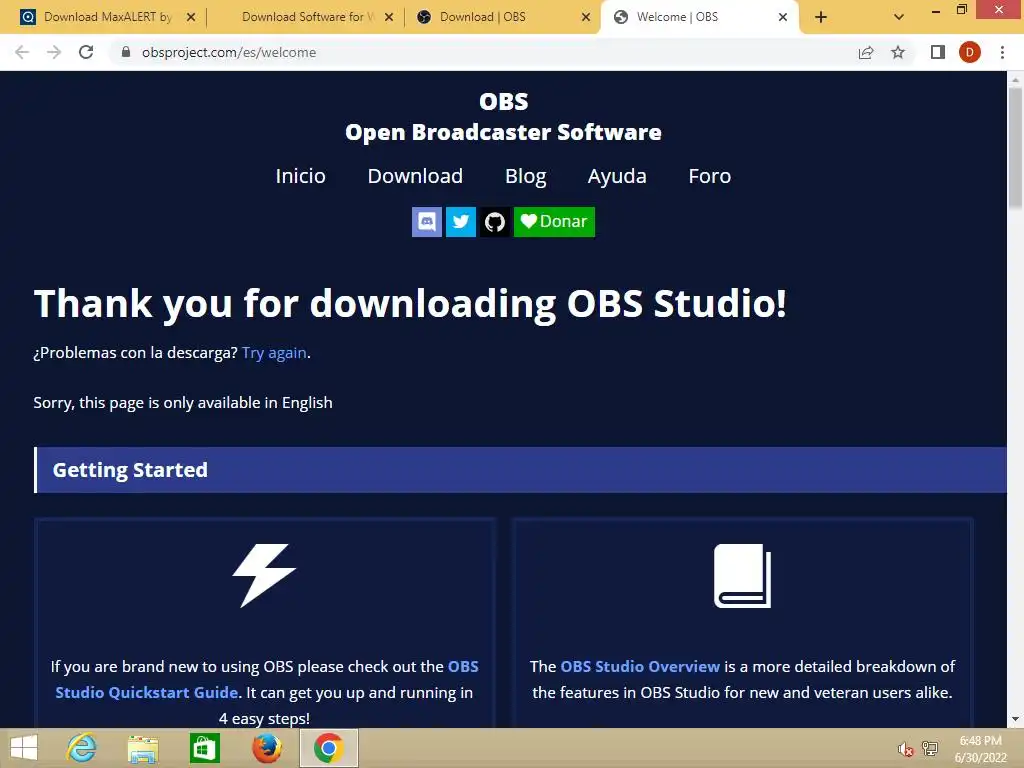The height and width of the screenshot is (768, 1024).
Task: Click the Chrome taskbar icon
Action: point(328,748)
